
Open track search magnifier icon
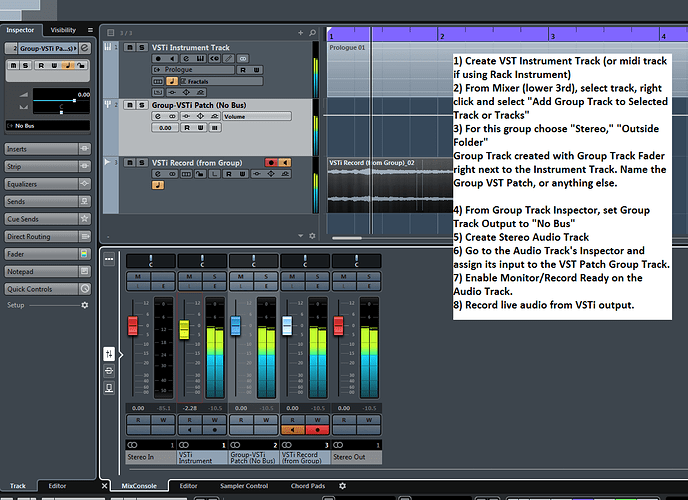point(312,32)
